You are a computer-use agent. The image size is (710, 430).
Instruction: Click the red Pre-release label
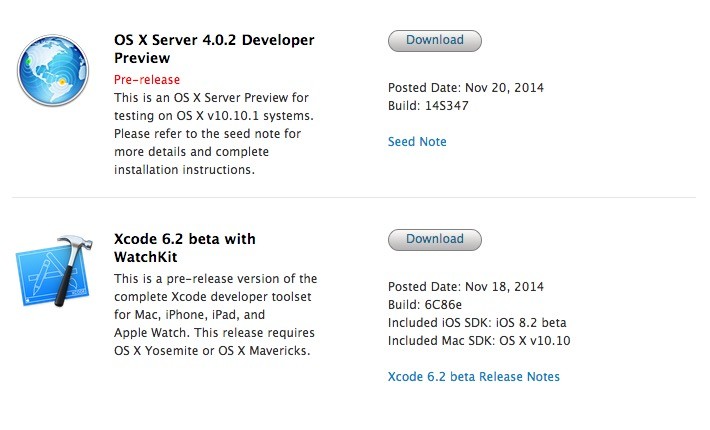[147, 80]
